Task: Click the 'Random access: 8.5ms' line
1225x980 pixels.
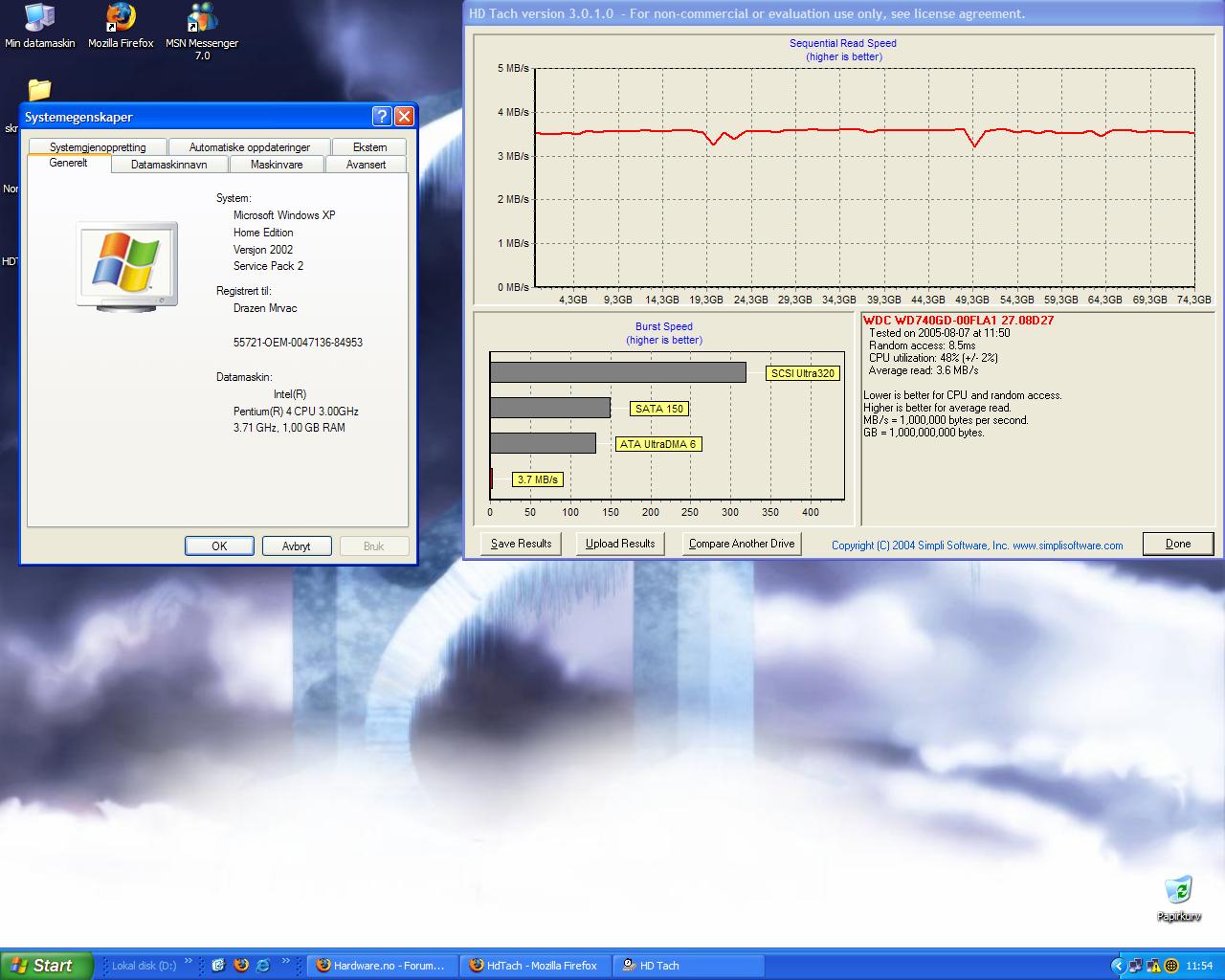Action: [923, 345]
